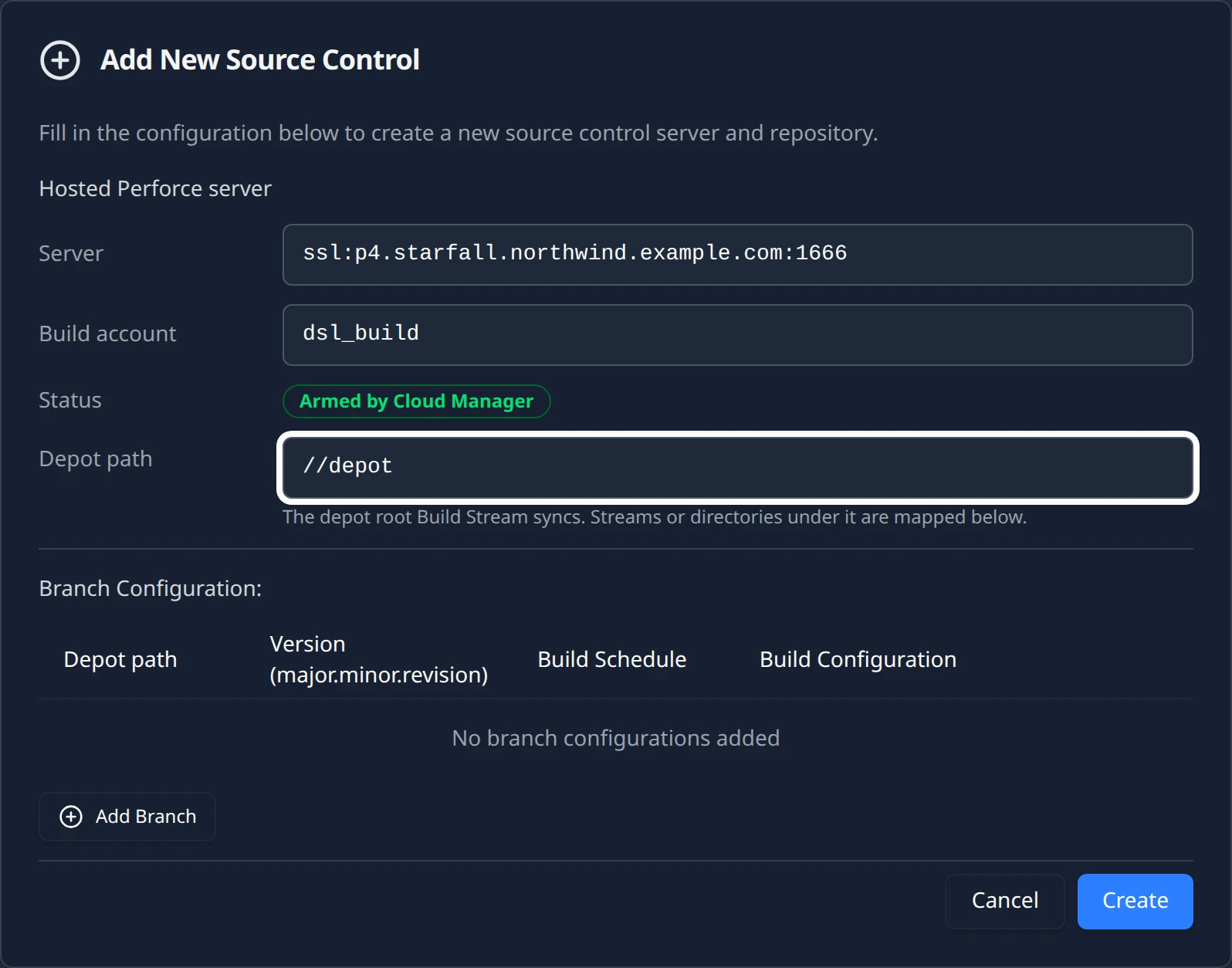Screen dimensions: 1232x968
Task: Click the Depot path form label beside the input
Action: coord(95,459)
